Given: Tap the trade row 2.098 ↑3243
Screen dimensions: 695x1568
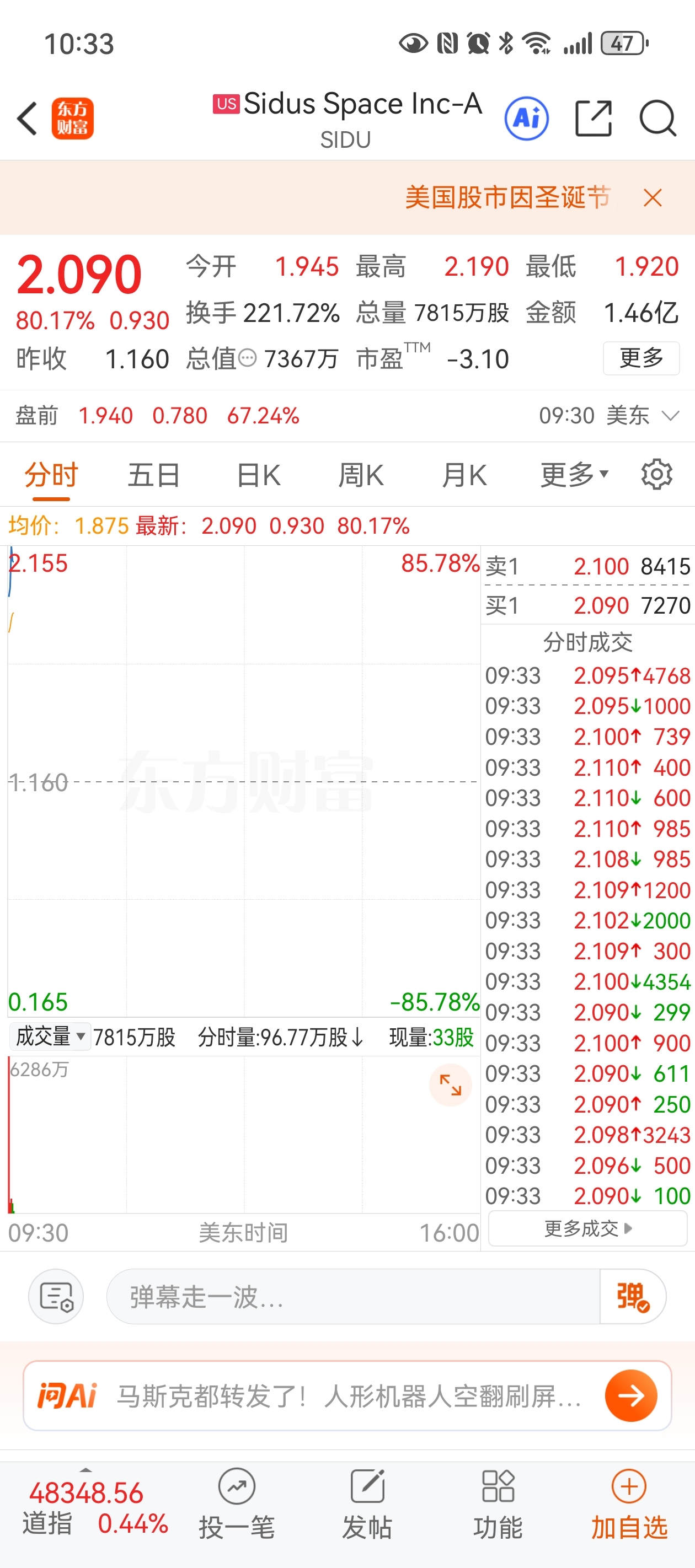Looking at the screenshot, I should [x=587, y=1135].
